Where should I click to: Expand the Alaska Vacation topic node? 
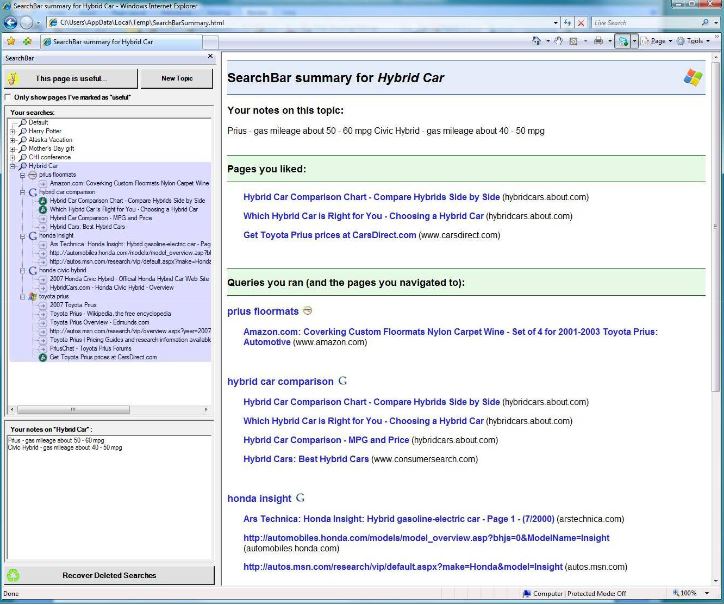pyautogui.click(x=13, y=140)
